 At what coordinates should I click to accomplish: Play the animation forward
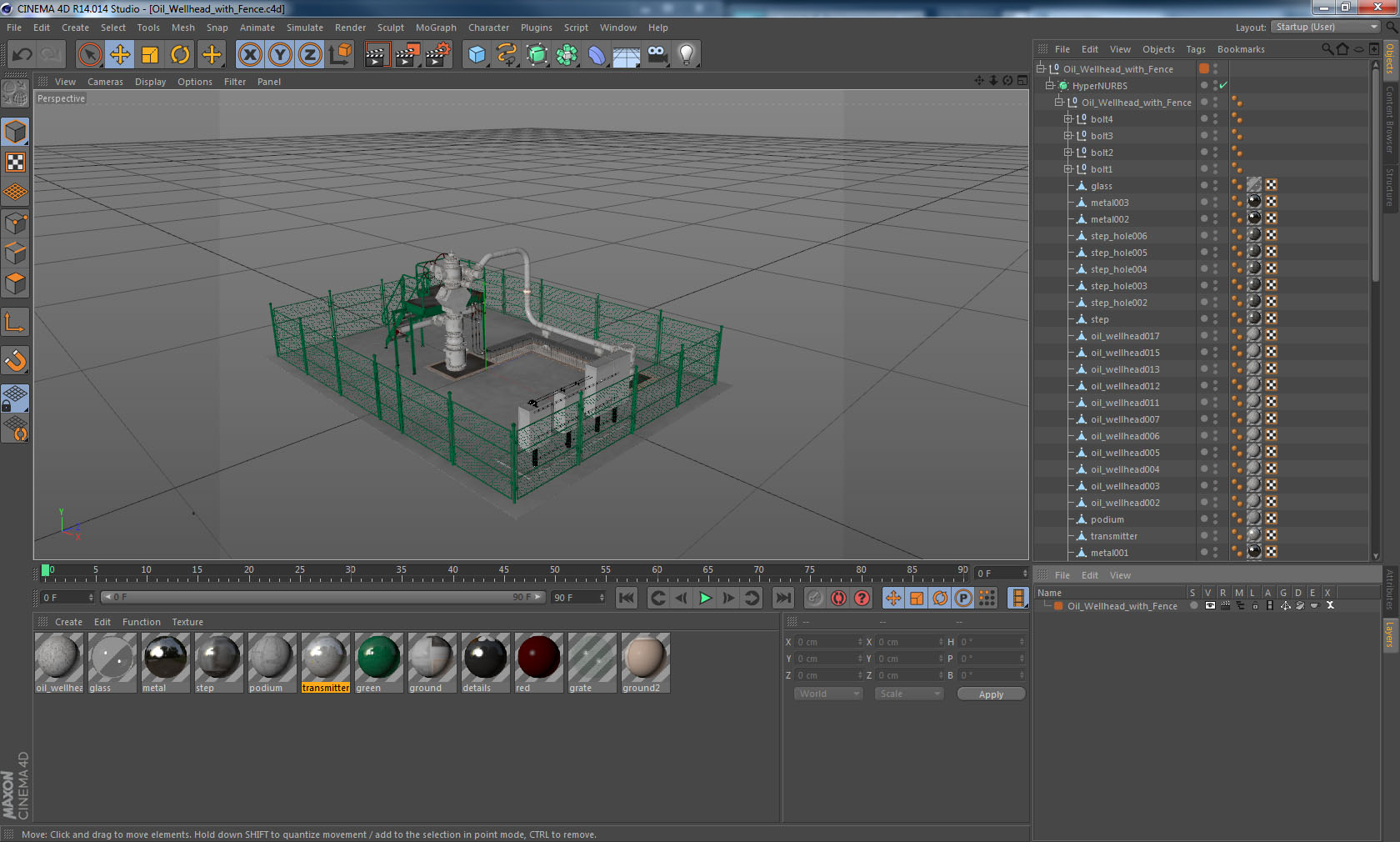[x=705, y=598]
